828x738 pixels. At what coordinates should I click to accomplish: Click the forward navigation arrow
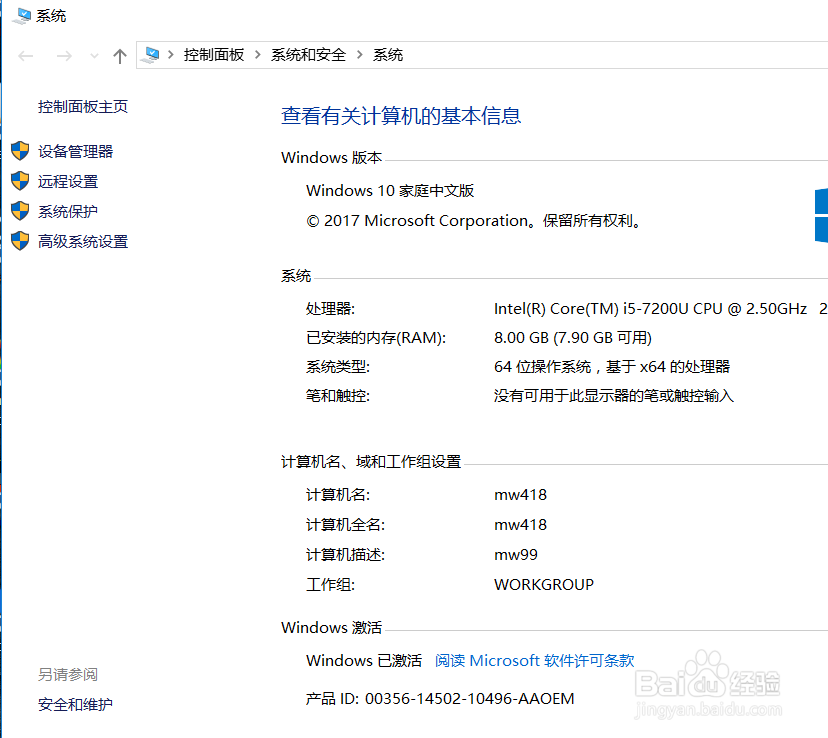point(64,55)
